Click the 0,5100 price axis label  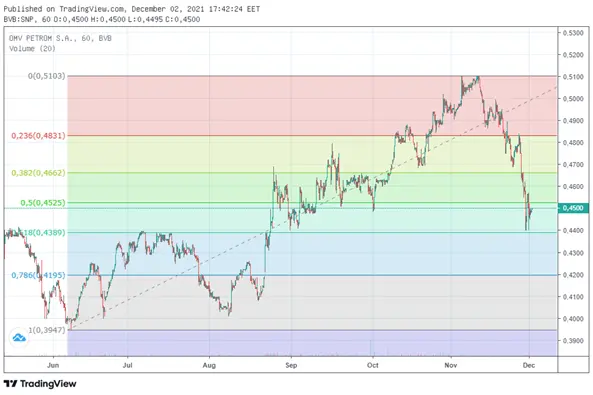(573, 77)
